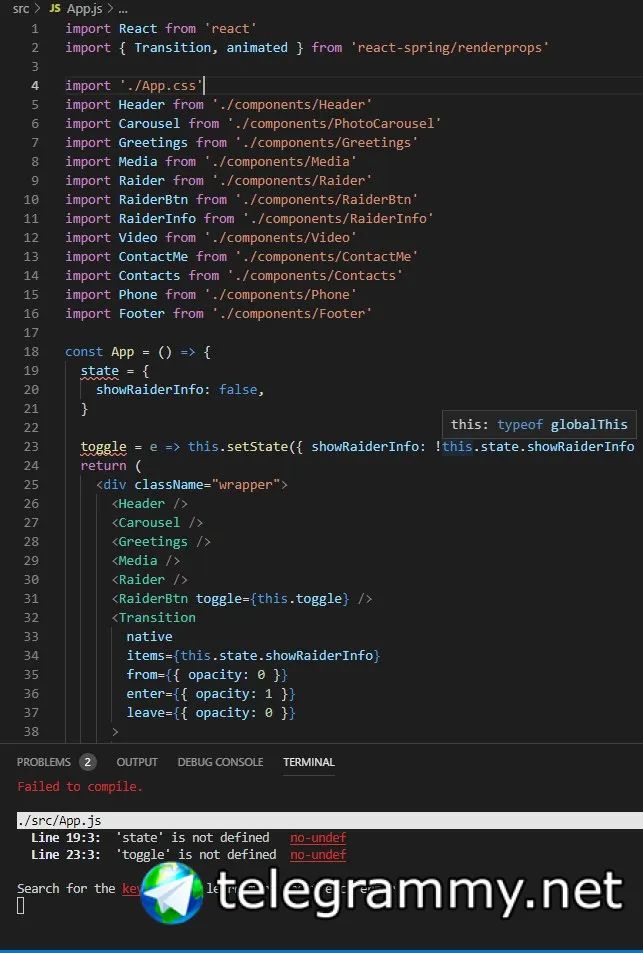
Task: Click 'react-spring/renderprops' import string
Action: 449,47
